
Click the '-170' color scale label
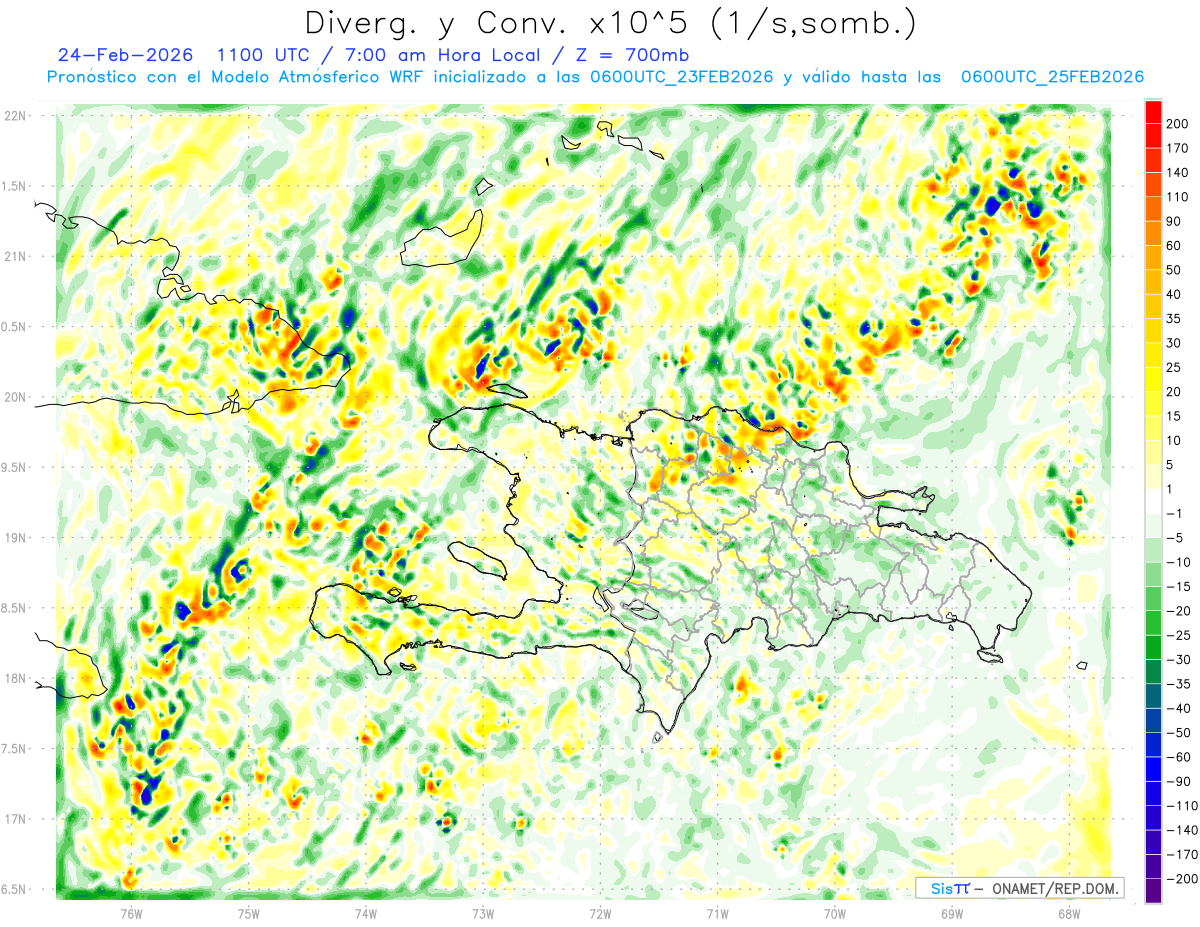point(1180,855)
